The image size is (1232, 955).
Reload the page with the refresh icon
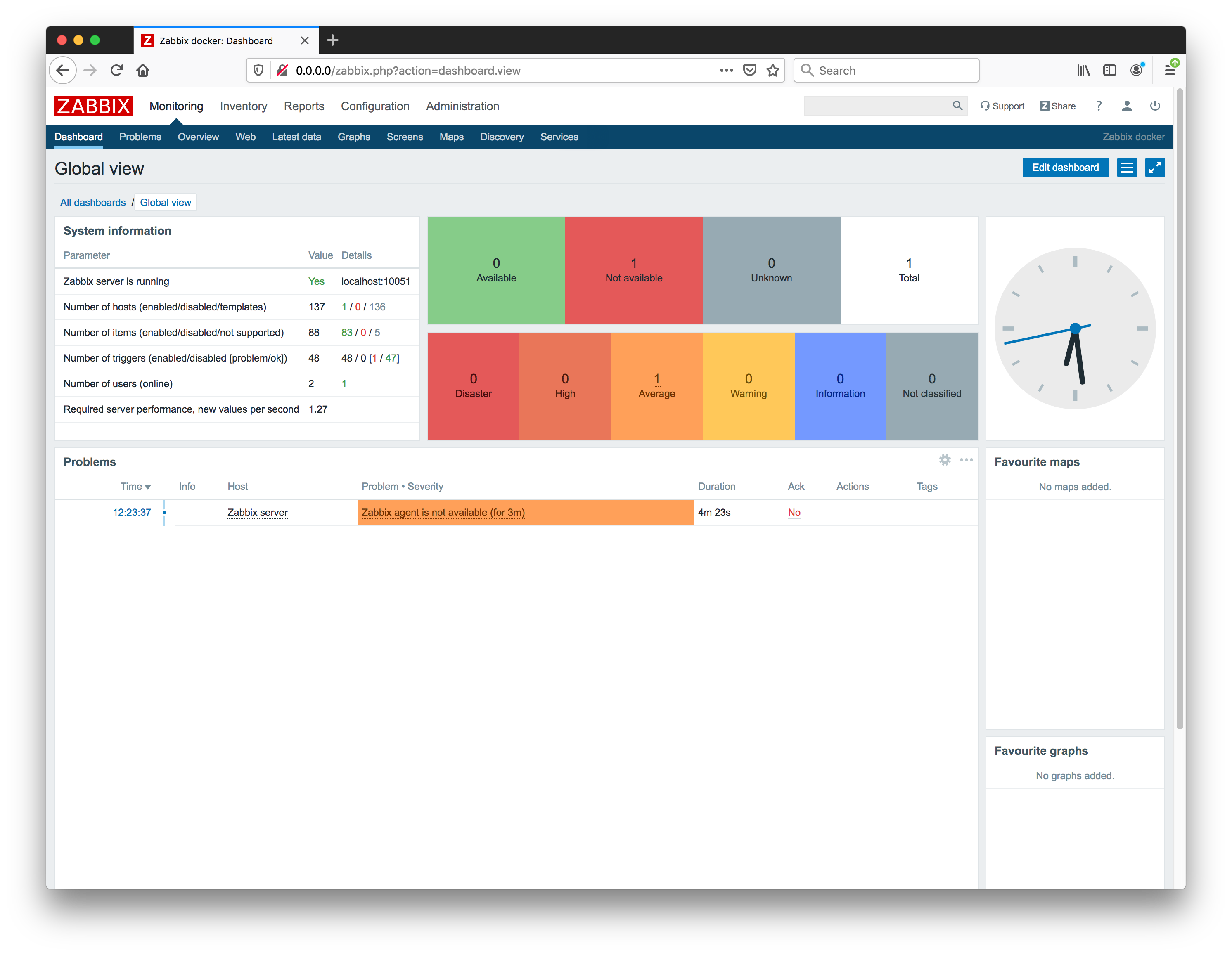117,71
